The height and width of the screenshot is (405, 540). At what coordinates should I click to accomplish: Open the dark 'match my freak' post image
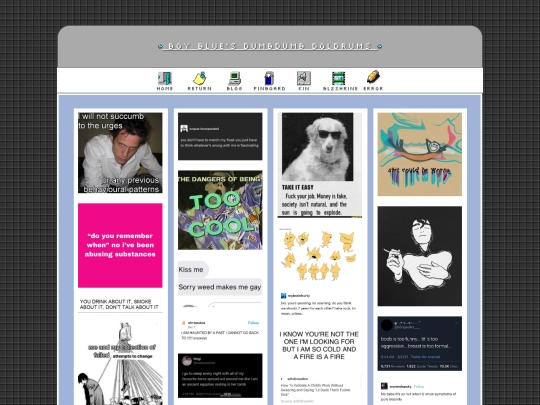click(220, 136)
